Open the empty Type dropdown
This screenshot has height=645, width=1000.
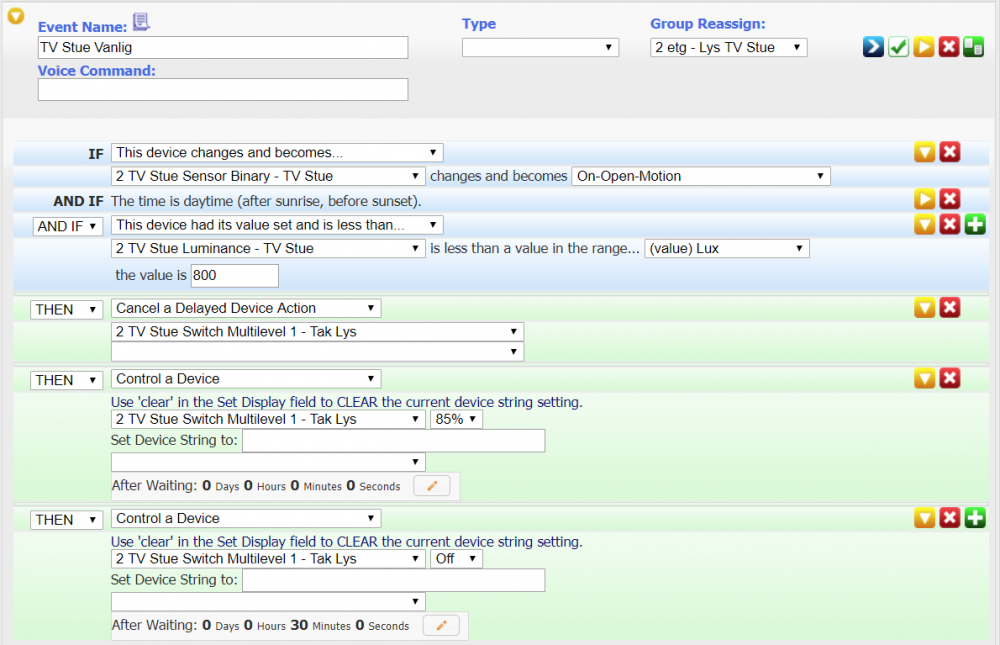coord(539,47)
